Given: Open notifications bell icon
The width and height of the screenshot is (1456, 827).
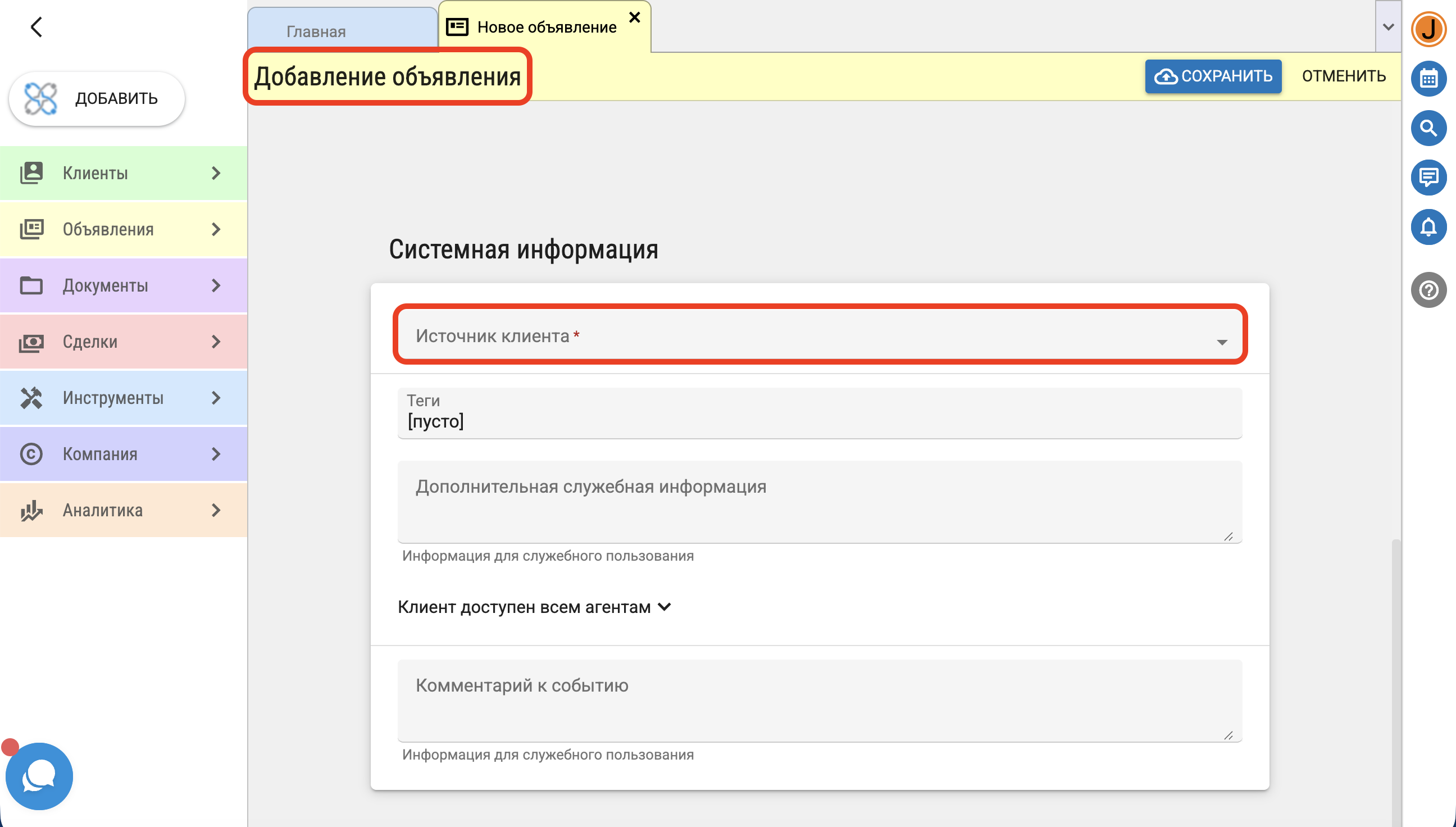Looking at the screenshot, I should (x=1427, y=227).
